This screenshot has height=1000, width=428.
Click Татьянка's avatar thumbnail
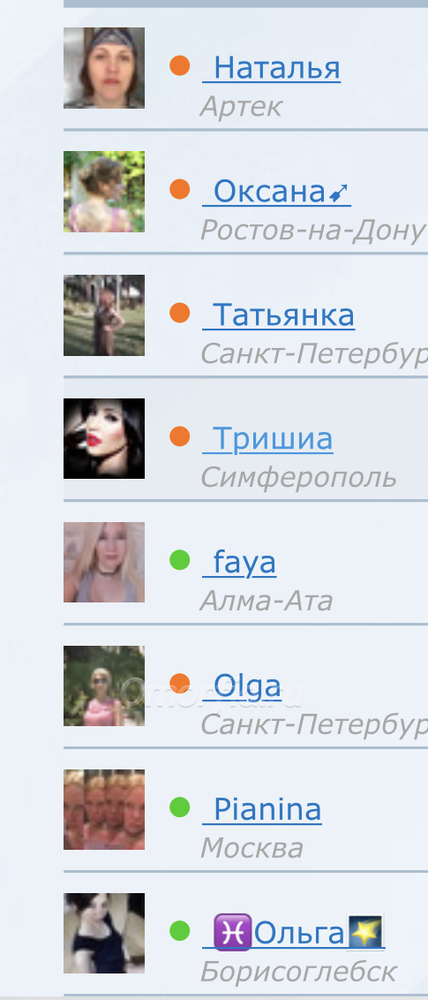(104, 315)
